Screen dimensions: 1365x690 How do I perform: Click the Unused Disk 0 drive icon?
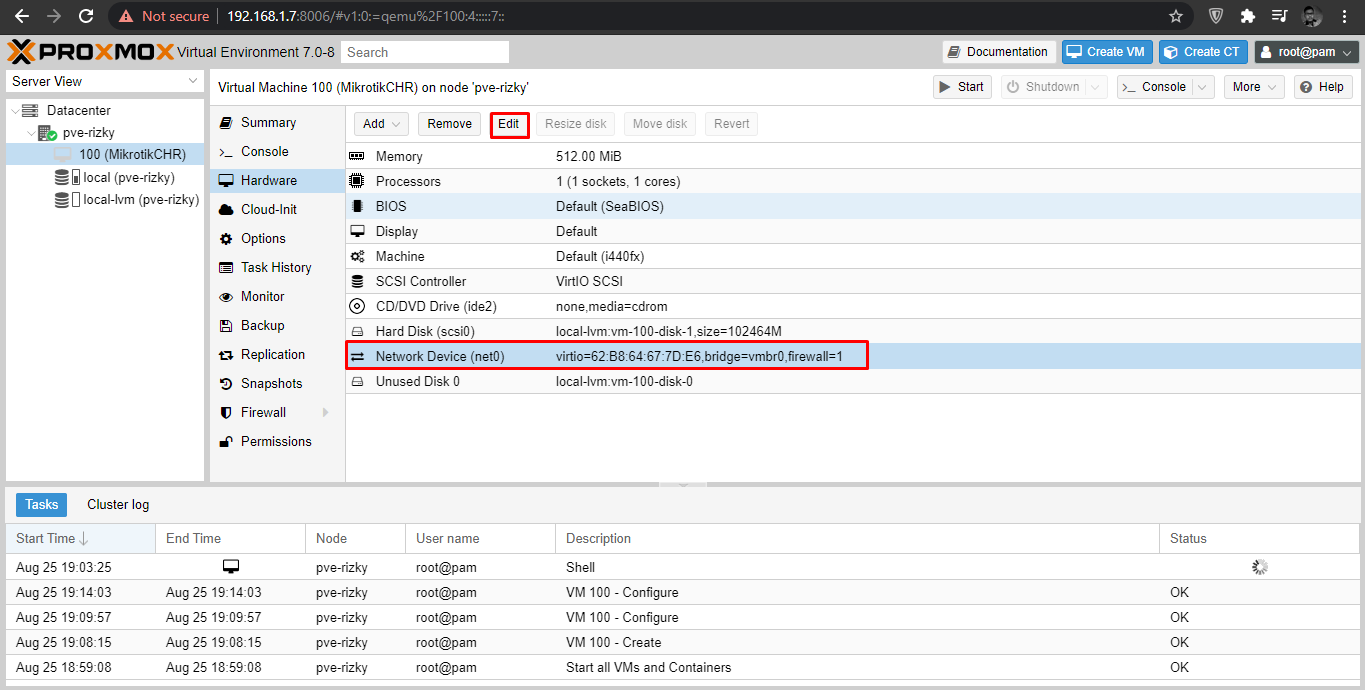pos(357,381)
